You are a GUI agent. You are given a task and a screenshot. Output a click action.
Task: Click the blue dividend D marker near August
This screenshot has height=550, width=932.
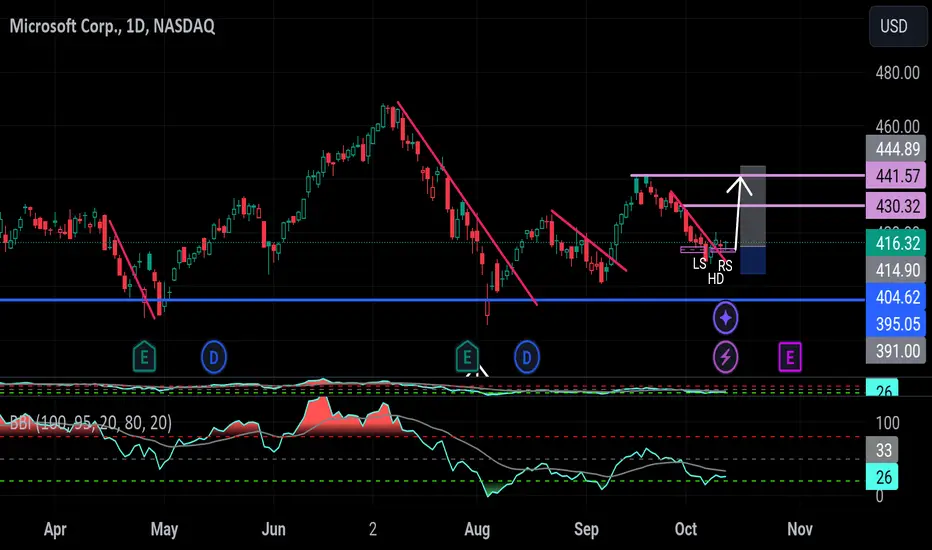527,357
